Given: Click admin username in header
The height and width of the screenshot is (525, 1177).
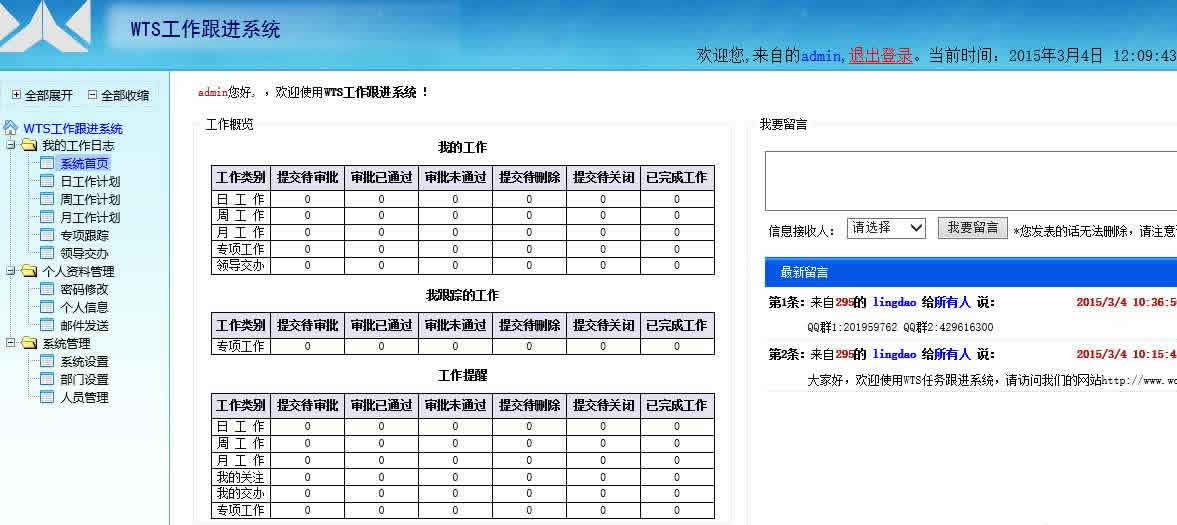Looking at the screenshot, I should (x=821, y=56).
